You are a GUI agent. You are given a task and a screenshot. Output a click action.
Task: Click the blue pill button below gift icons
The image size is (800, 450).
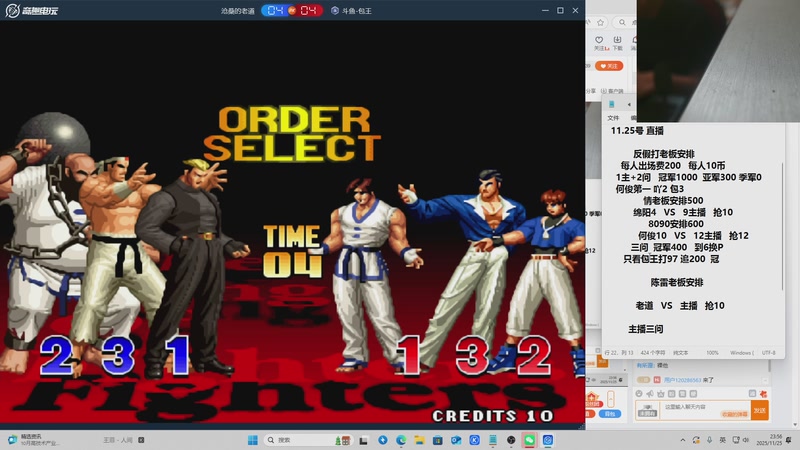(610, 414)
